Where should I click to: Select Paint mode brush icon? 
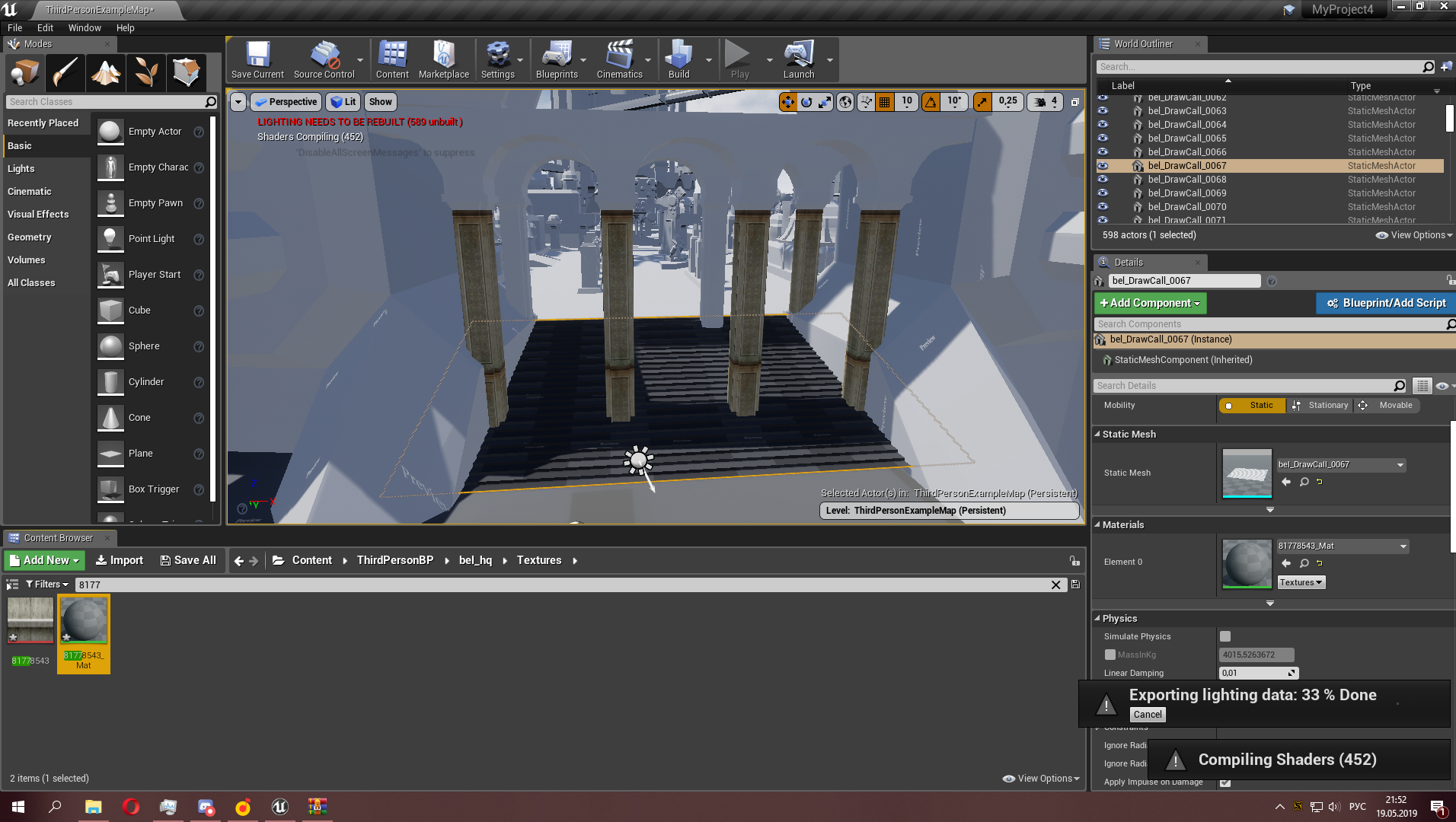point(65,73)
